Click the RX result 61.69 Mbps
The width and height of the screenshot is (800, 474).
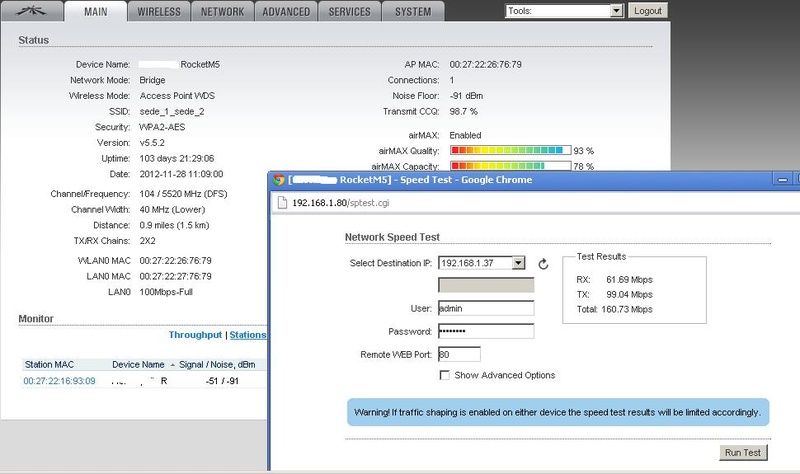(x=630, y=280)
